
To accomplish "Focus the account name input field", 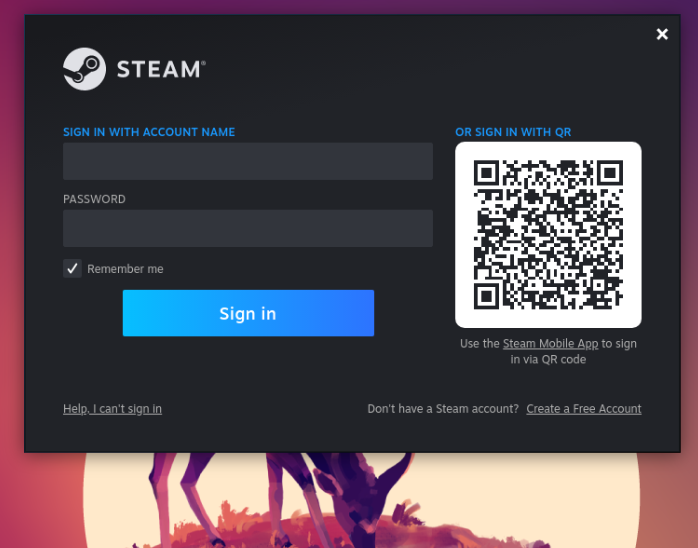I will coord(248,161).
